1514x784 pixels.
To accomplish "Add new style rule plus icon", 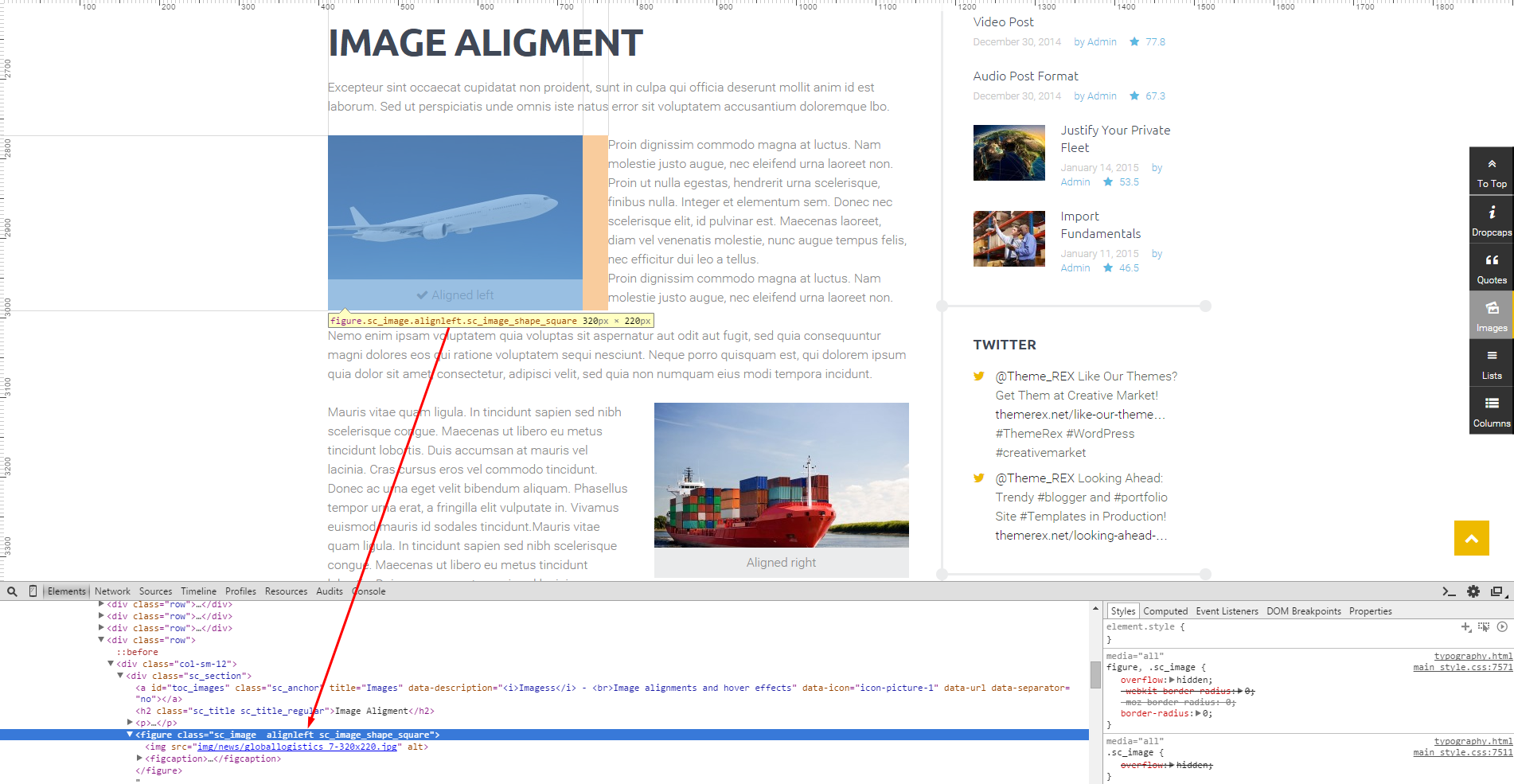I will point(1466,627).
